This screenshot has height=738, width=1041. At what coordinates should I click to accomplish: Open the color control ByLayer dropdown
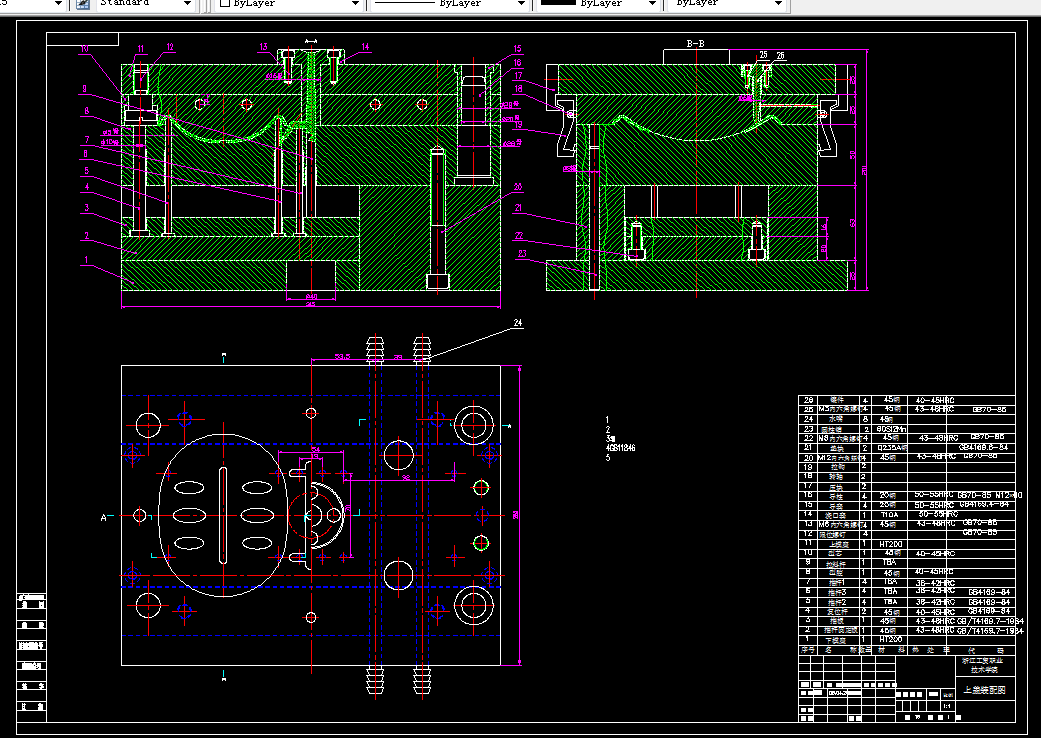tap(355, 3)
